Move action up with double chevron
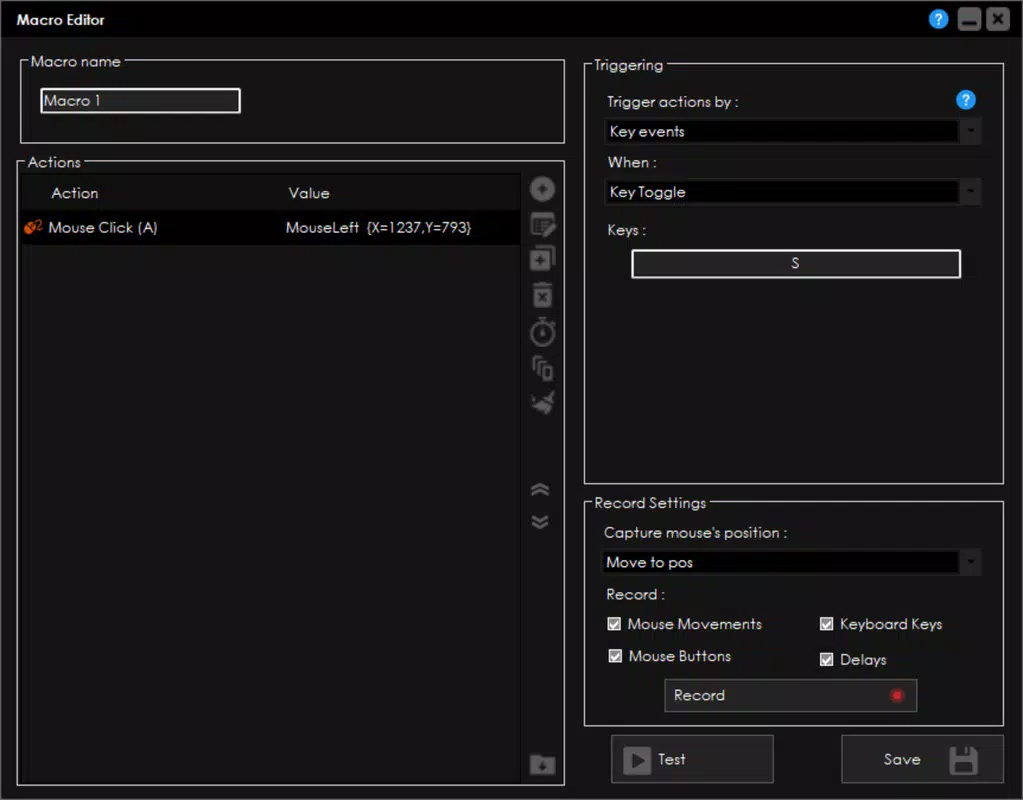The width and height of the screenshot is (1023, 800). [540, 490]
